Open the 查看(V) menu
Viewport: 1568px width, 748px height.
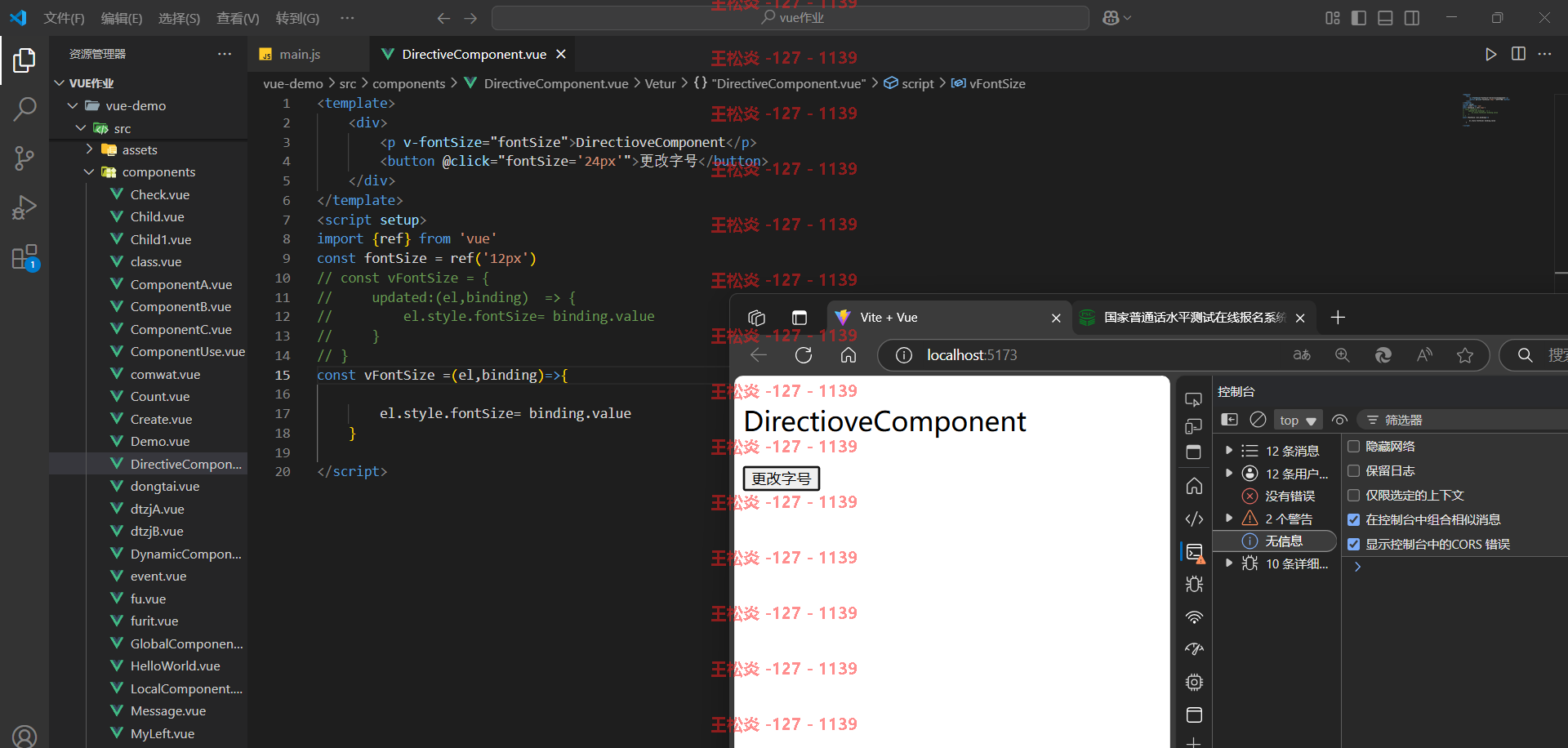238,18
